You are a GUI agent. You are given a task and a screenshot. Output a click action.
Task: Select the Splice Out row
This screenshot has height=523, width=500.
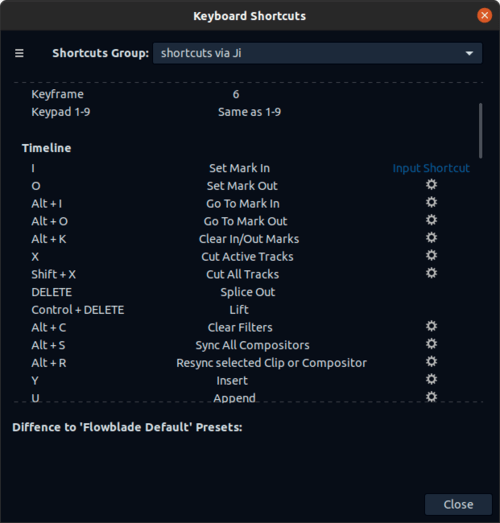[x=247, y=292]
